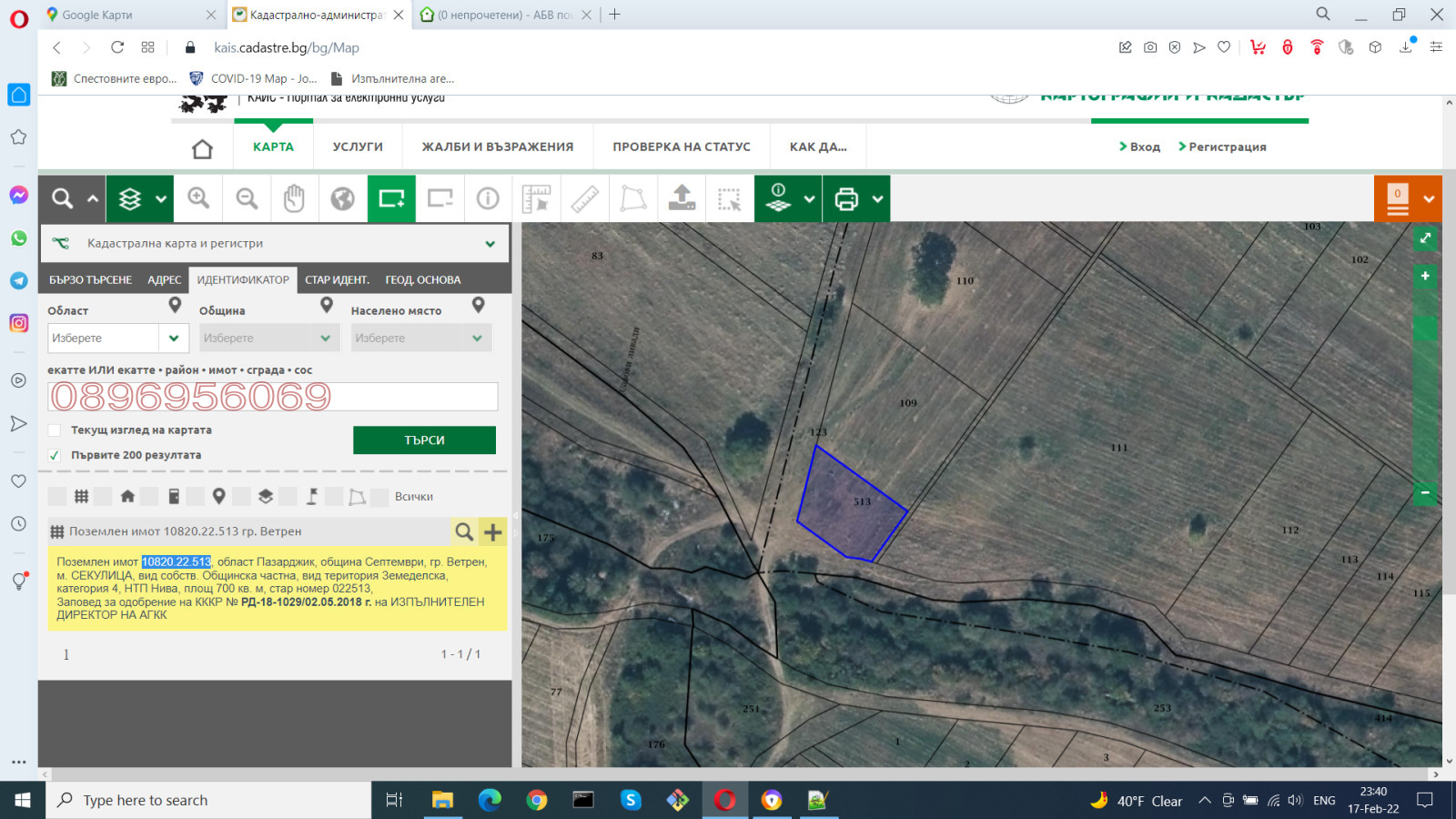Image resolution: width=1456 pixels, height=819 pixels.
Task: Click the location pin beside Община
Action: tap(327, 306)
